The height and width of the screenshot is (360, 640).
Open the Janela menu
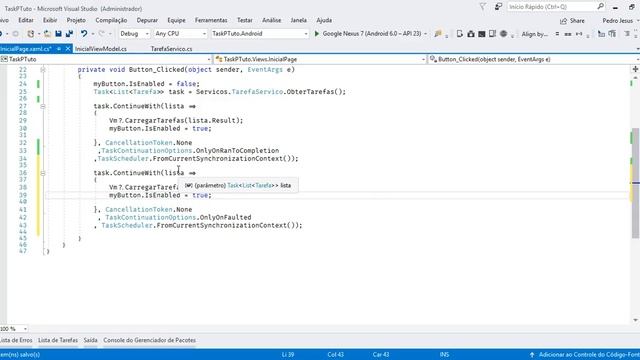coord(298,20)
